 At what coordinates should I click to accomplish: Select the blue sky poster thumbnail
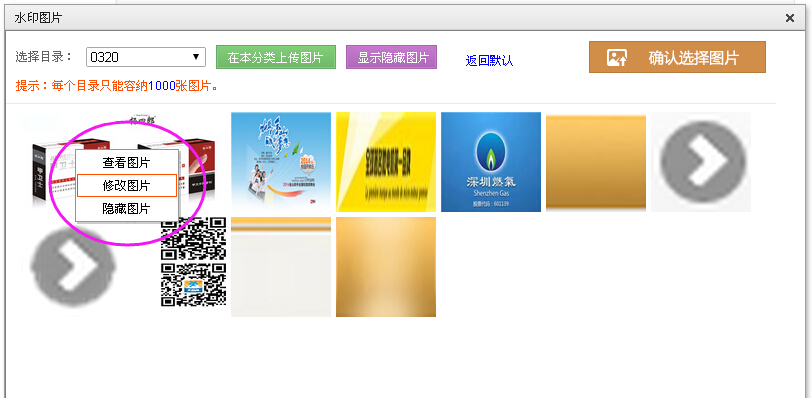(281, 162)
